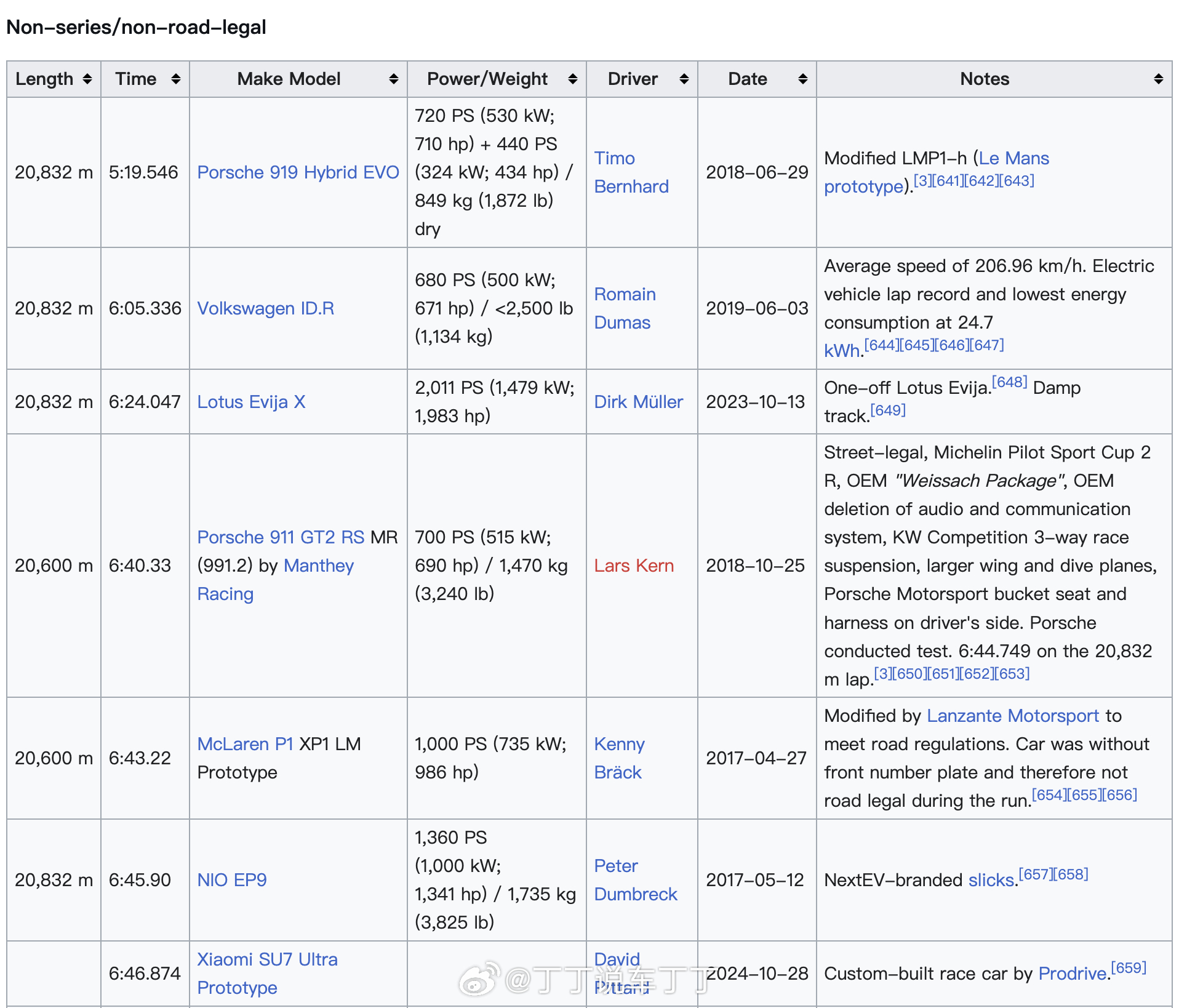Sort table by Date column arrows
Screen dimensions: 1179x1008
pos(803,79)
